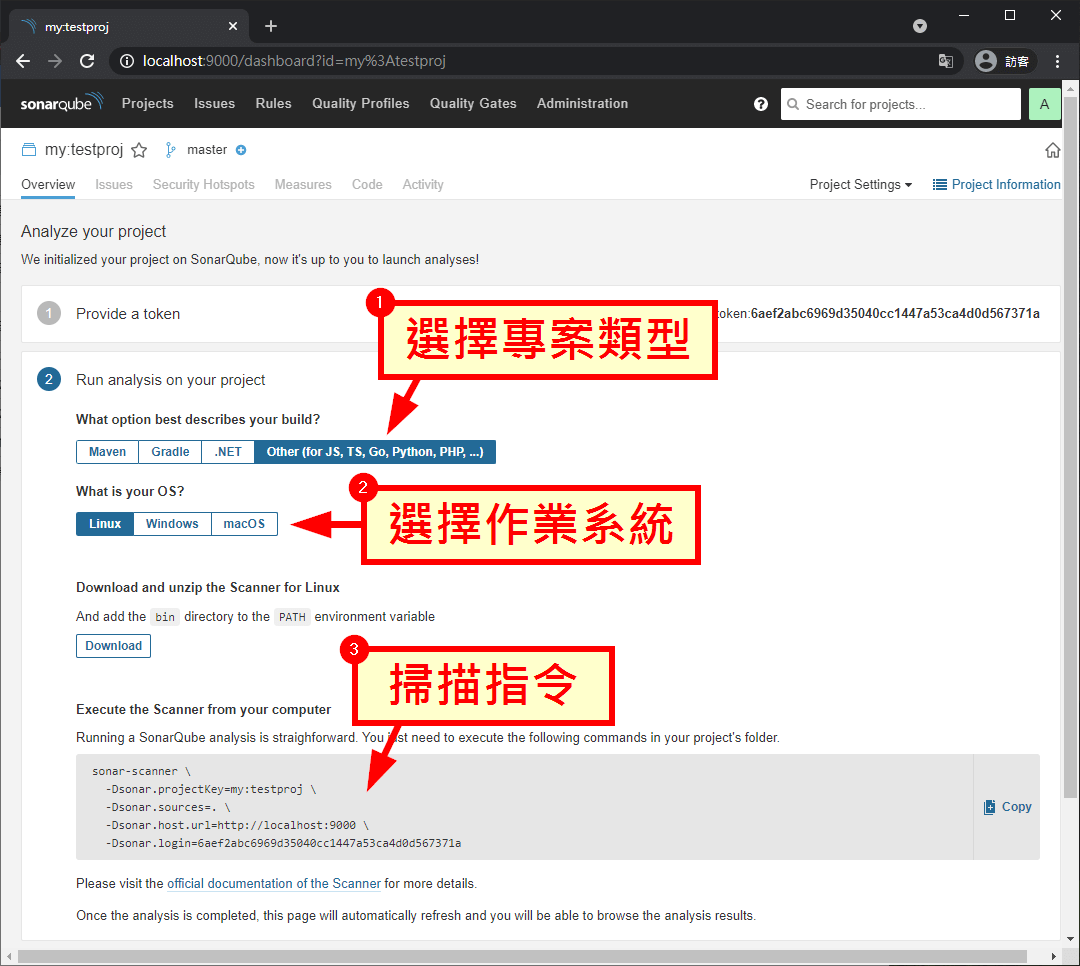
Task: Open a new browser tab
Action: [x=271, y=26]
